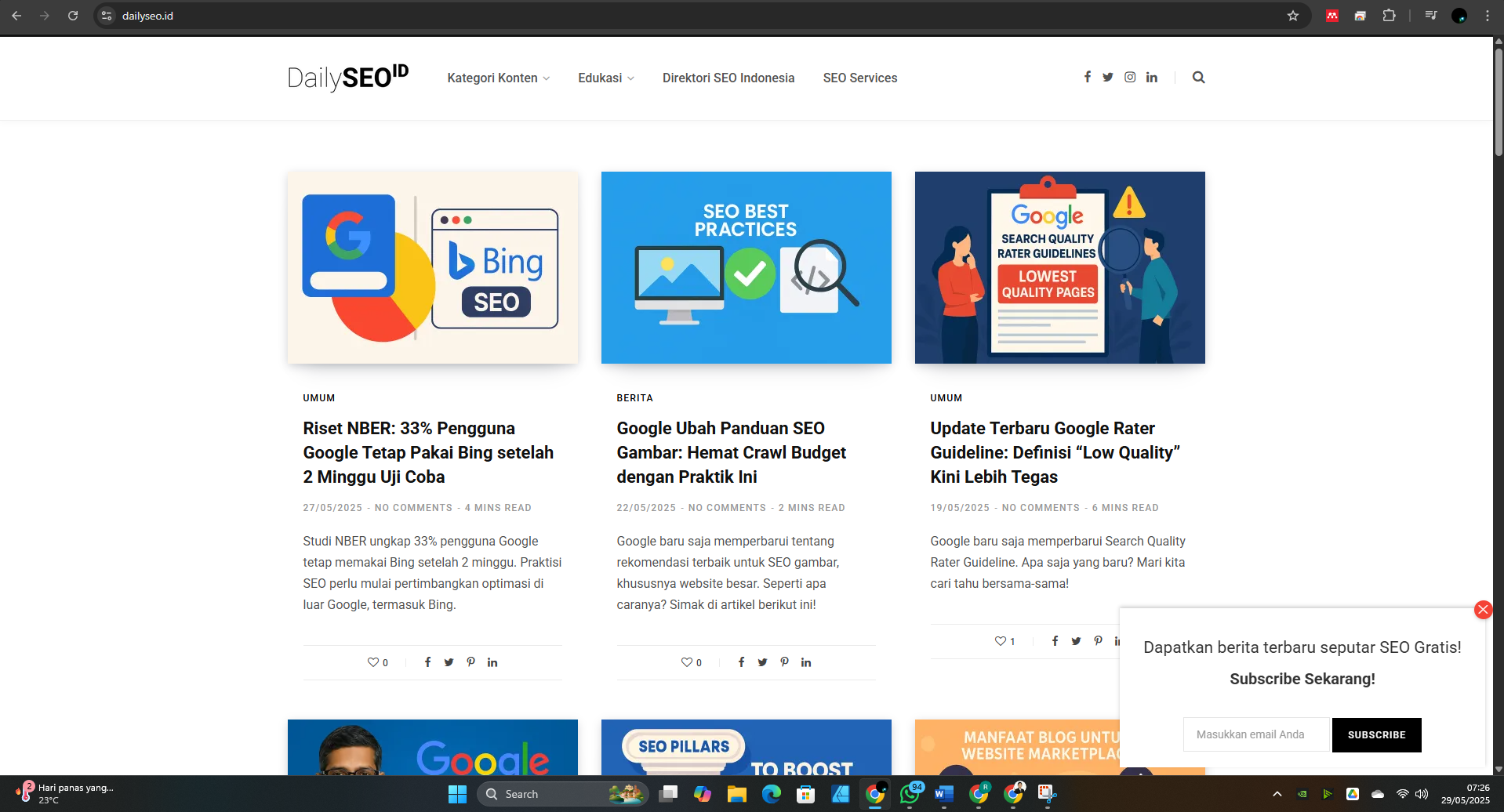Click NO COMMENTS under Riset NBER article
The height and width of the screenshot is (812, 1504).
click(x=413, y=508)
